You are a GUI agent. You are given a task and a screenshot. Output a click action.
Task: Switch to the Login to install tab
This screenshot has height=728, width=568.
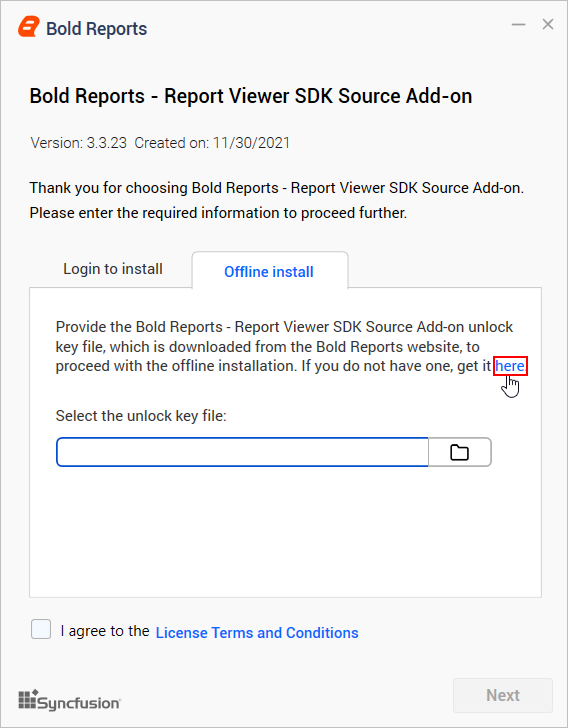[x=113, y=269]
